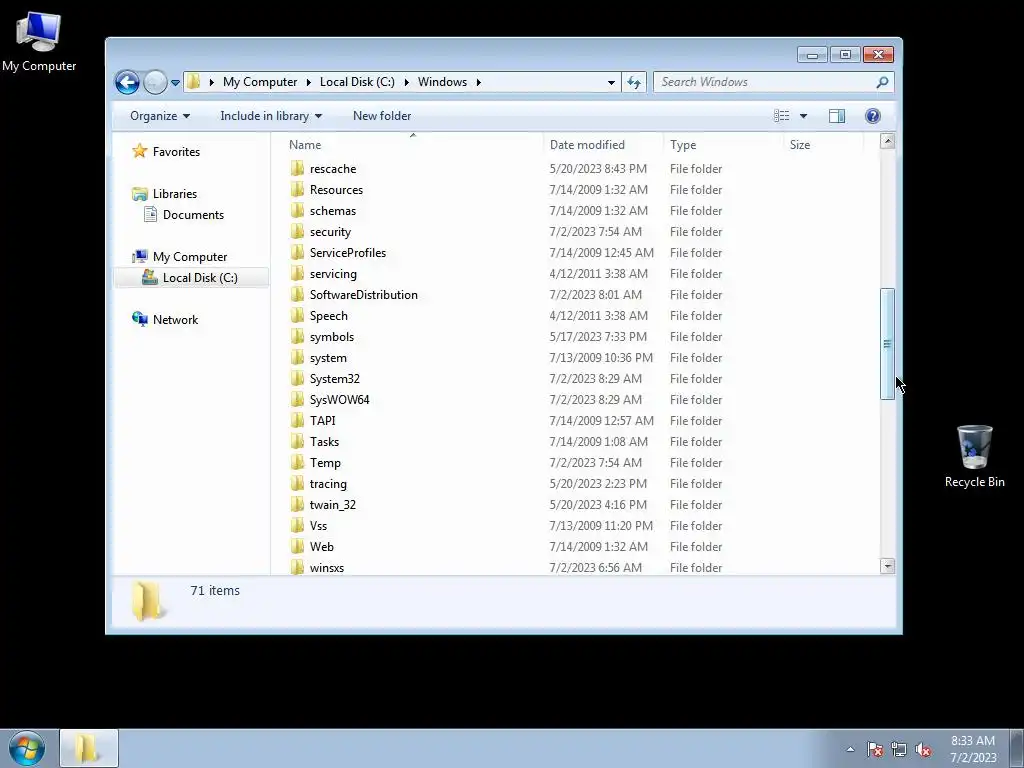Image resolution: width=1024 pixels, height=768 pixels.
Task: Select the system folder icon
Action: [297, 357]
